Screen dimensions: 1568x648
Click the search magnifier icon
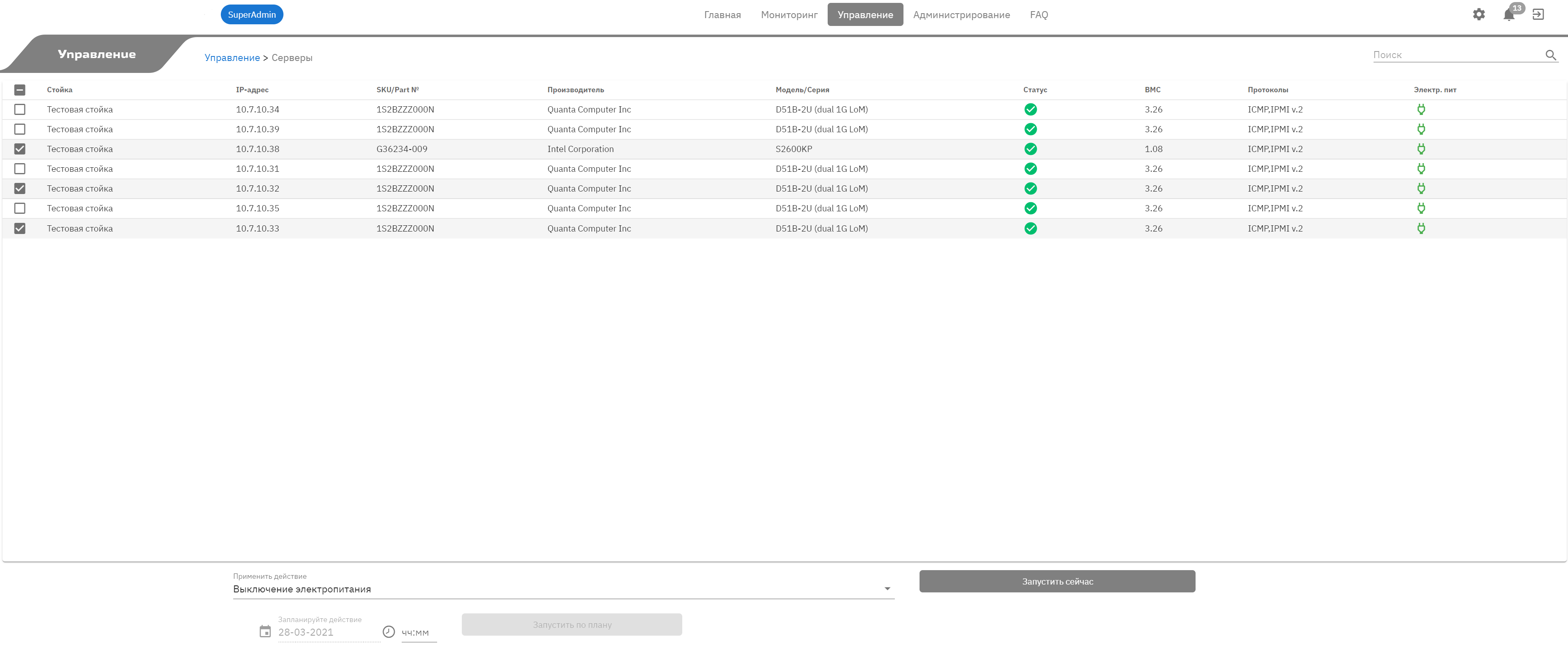point(1551,55)
